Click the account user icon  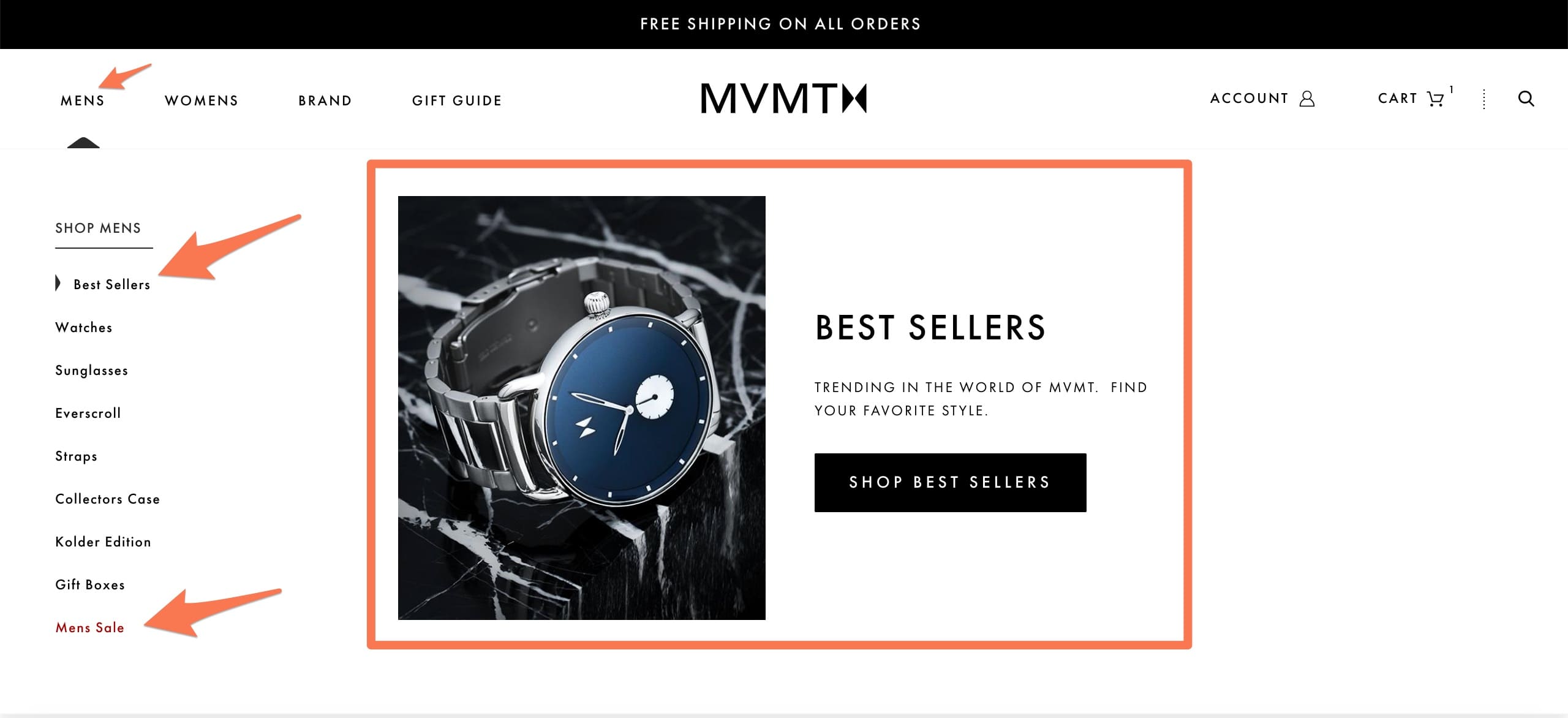coord(1307,99)
